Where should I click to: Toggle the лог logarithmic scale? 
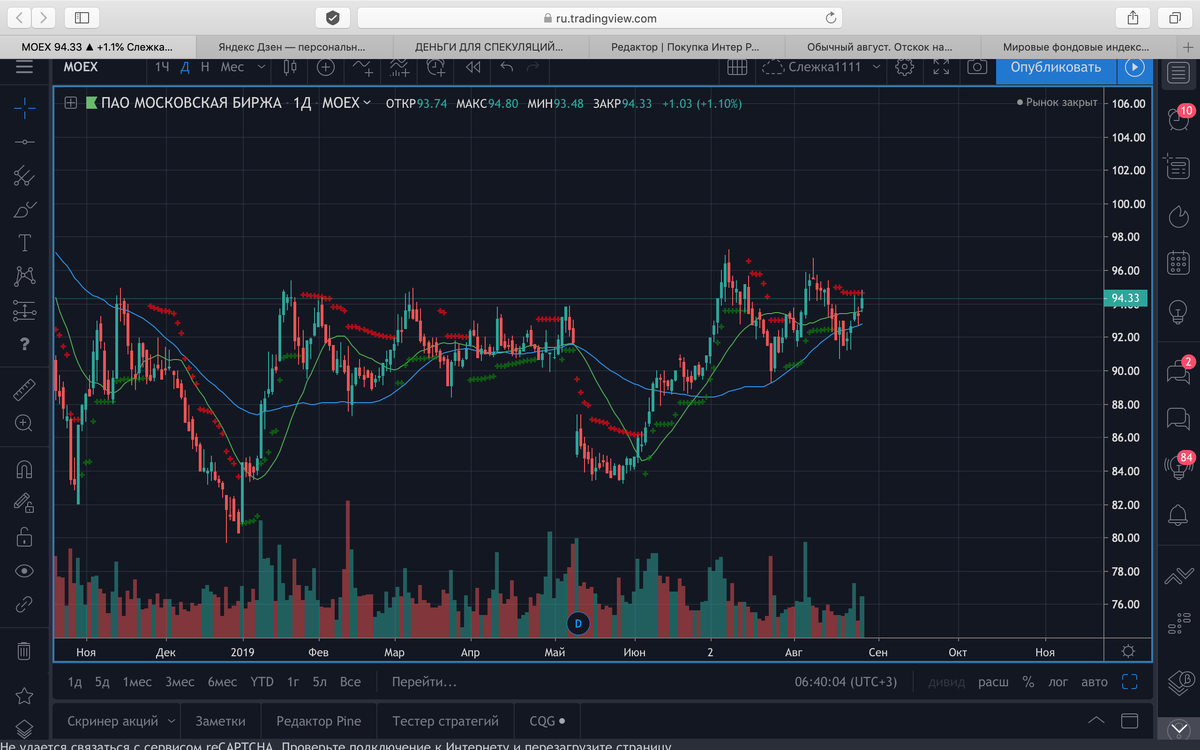(x=1058, y=682)
